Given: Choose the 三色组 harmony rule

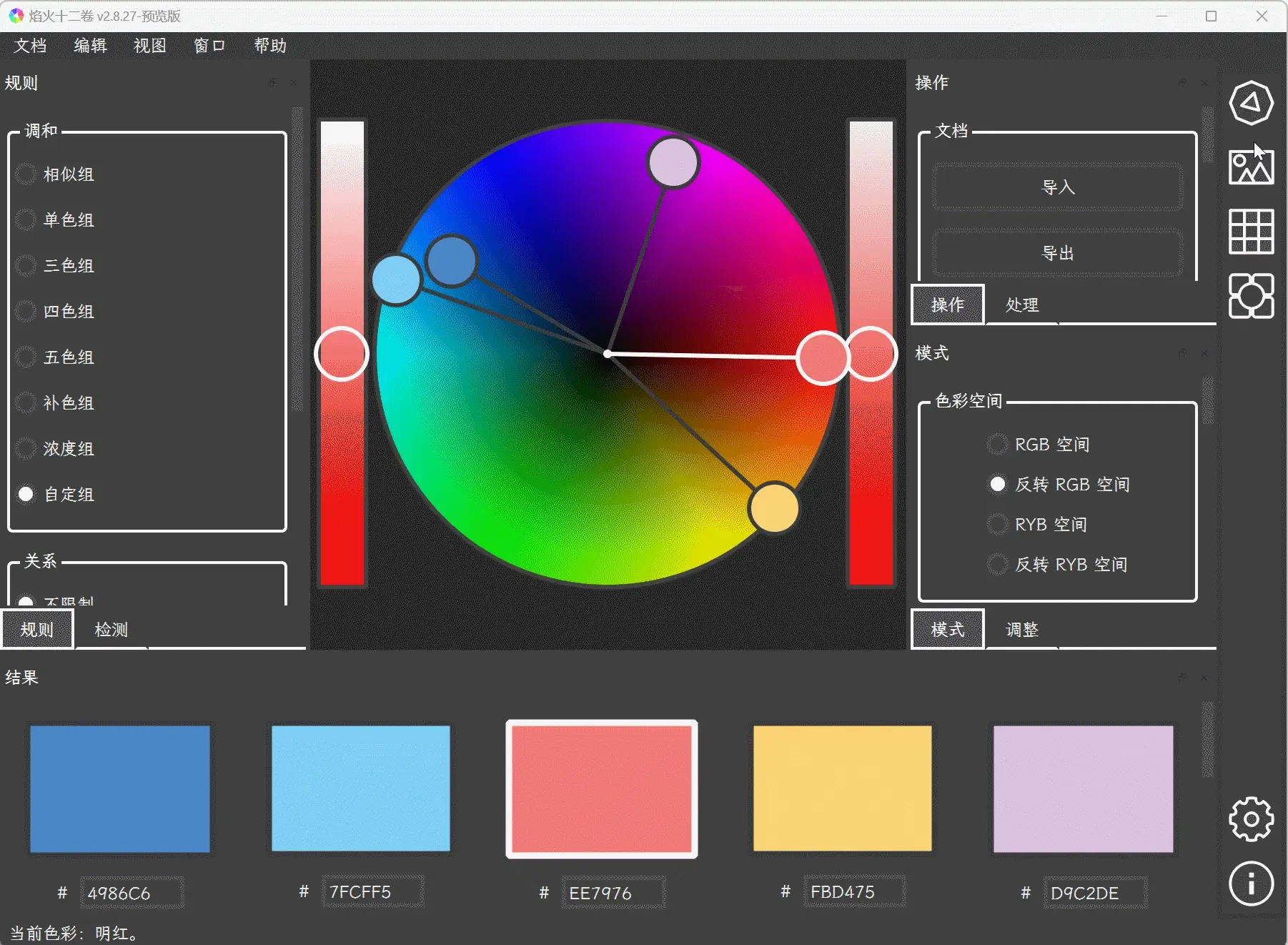Looking at the screenshot, I should pyautogui.click(x=26, y=266).
